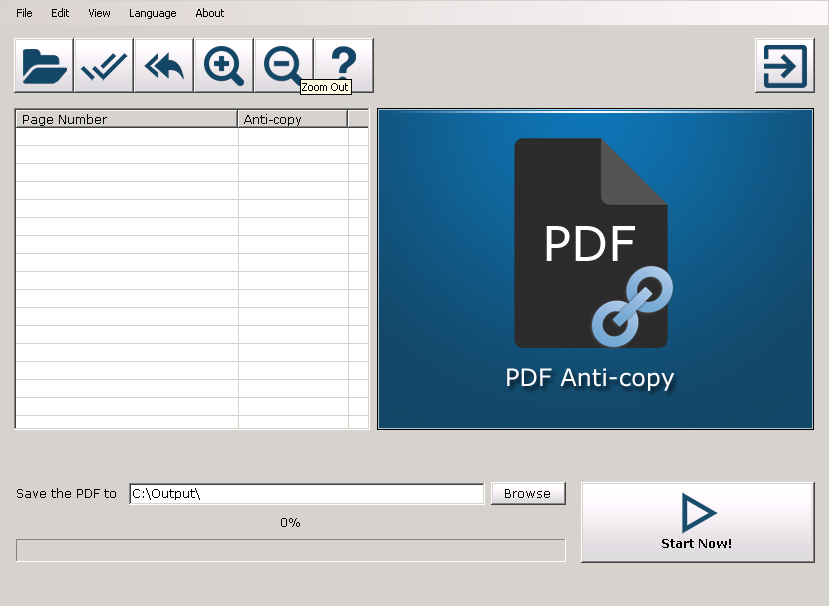
Task: Open the Edit menu
Action: tap(60, 13)
